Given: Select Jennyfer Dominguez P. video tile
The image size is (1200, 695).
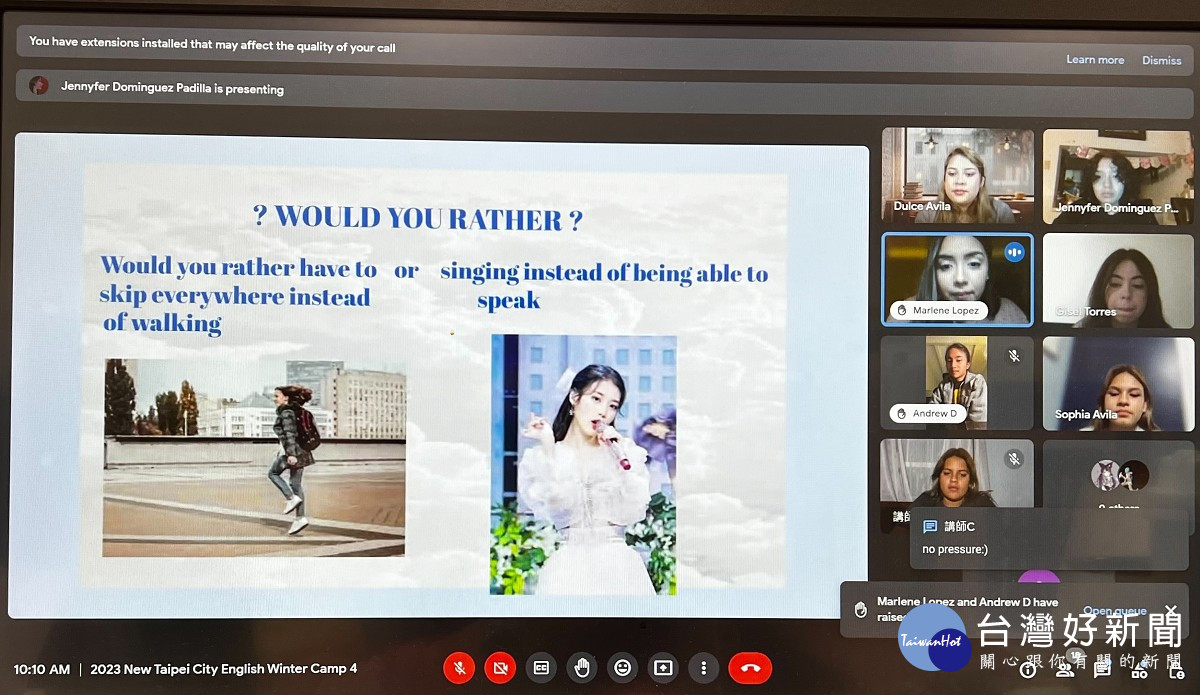Looking at the screenshot, I should click(x=1118, y=176).
